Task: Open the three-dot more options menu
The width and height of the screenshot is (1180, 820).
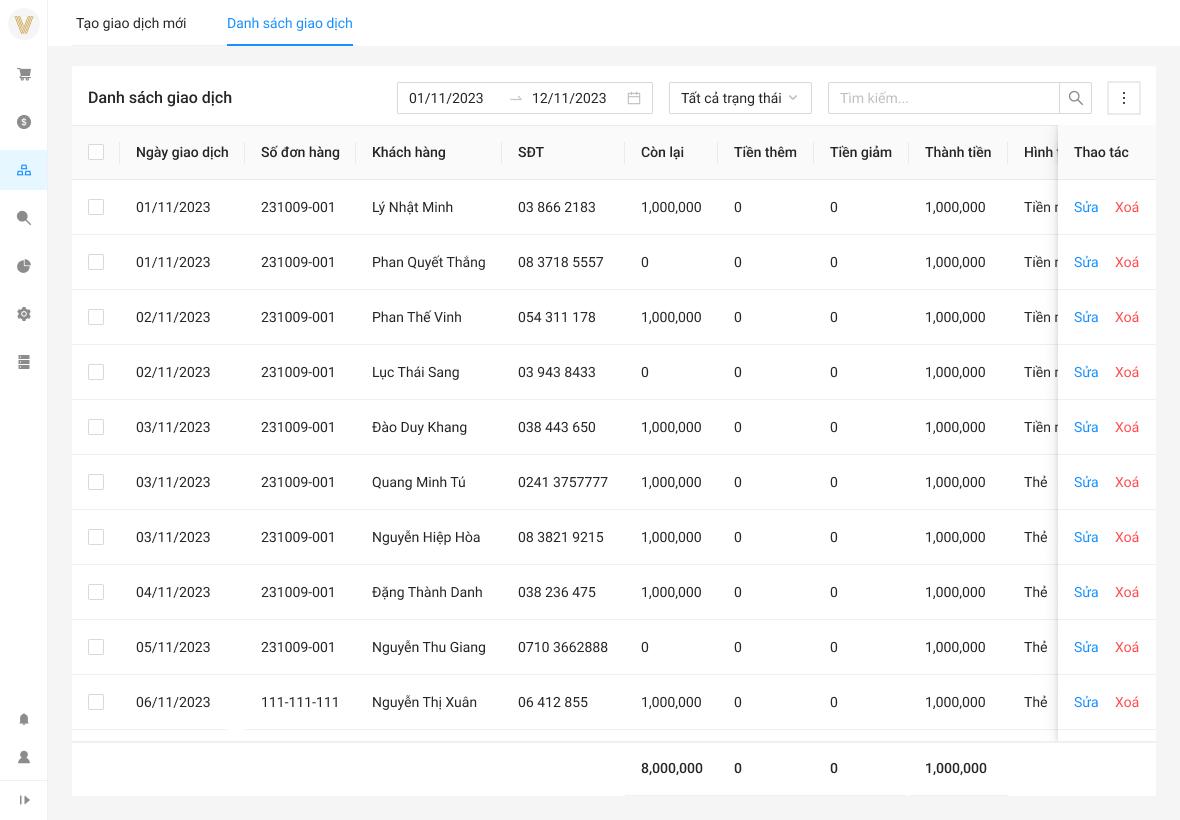Action: click(x=1124, y=98)
